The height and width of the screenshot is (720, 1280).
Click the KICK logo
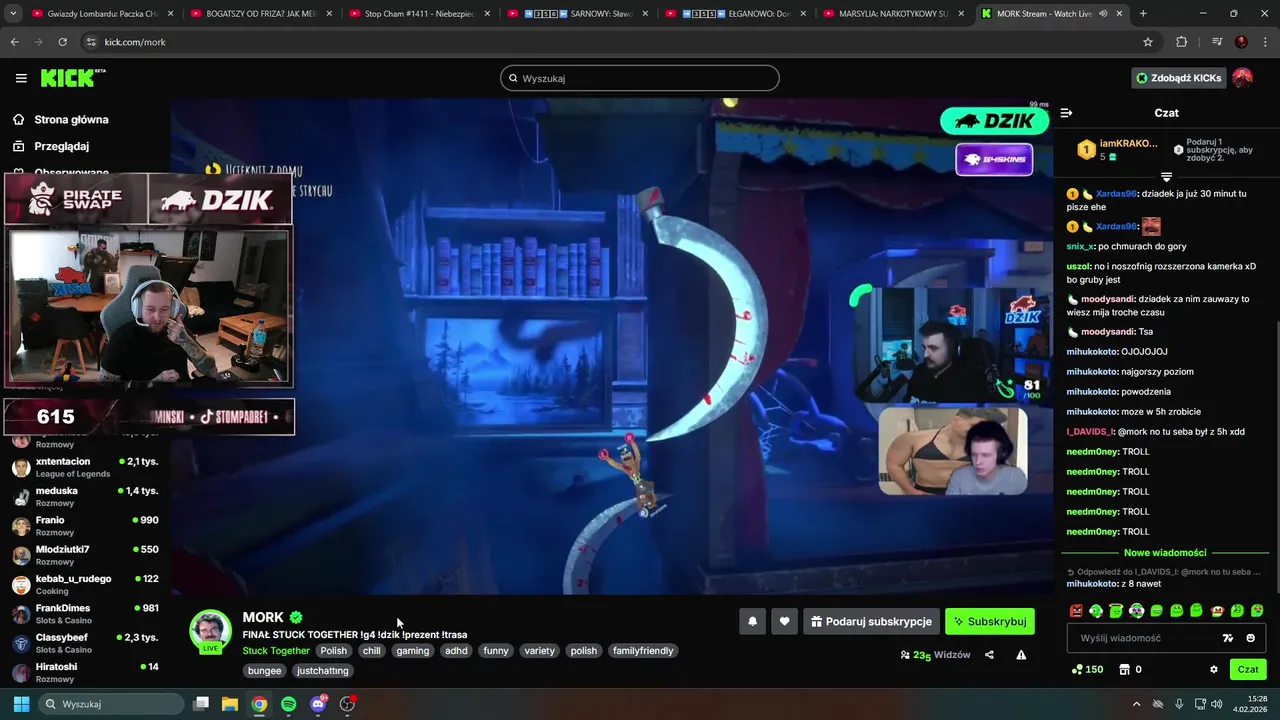tap(72, 78)
